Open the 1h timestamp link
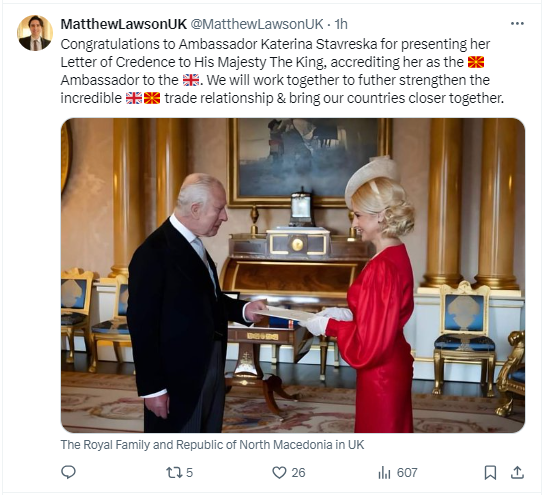 click(341, 24)
